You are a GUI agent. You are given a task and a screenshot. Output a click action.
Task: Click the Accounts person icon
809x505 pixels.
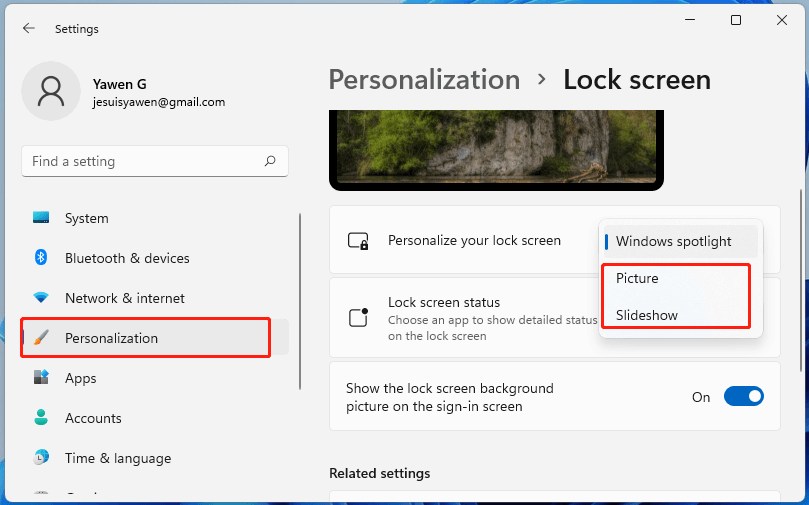tap(41, 418)
